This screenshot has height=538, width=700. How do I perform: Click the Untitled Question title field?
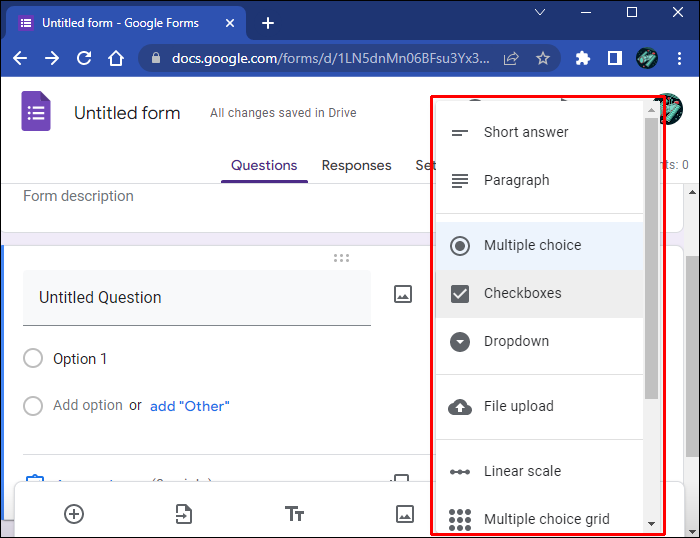pos(196,298)
